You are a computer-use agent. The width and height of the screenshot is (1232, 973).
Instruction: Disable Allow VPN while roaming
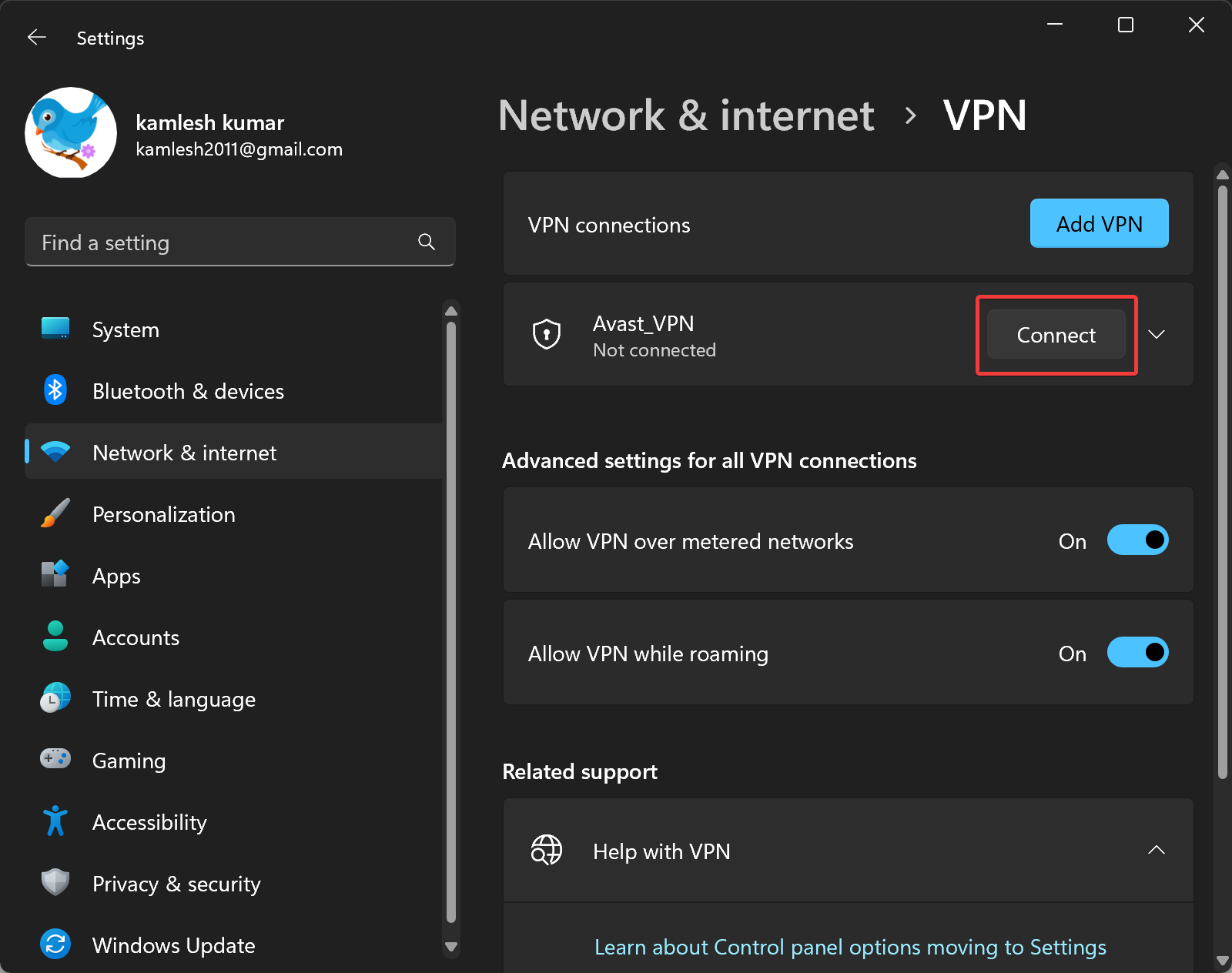[x=1137, y=652]
